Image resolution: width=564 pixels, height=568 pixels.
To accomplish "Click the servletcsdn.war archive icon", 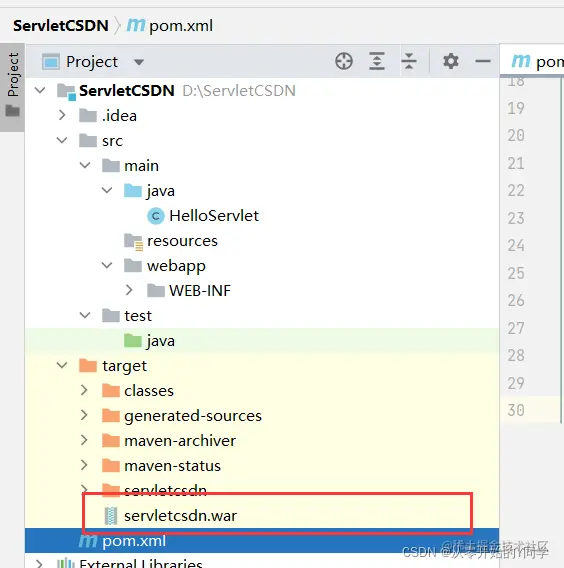I will coord(111,516).
